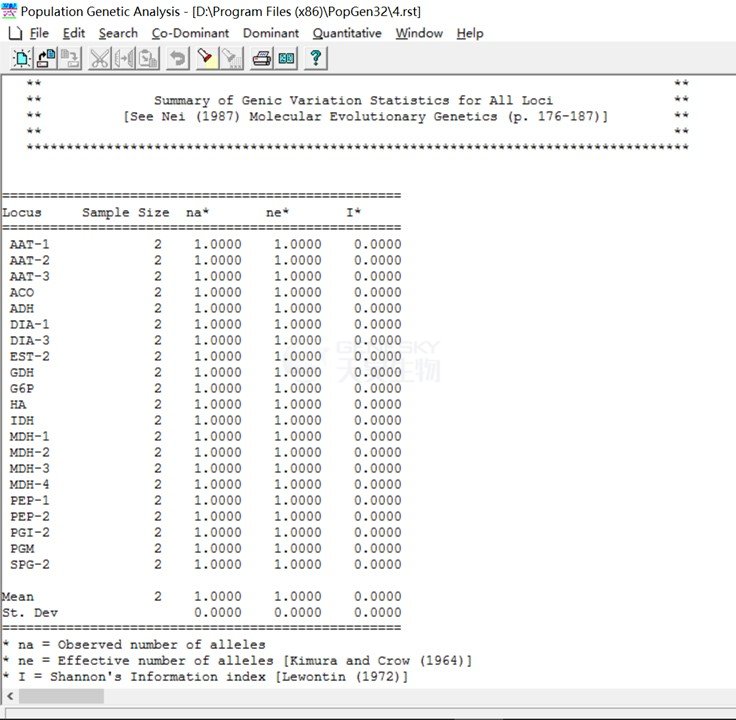Click the greyed-out Save toolbar icon
This screenshot has width=736, height=720.
tap(70, 59)
